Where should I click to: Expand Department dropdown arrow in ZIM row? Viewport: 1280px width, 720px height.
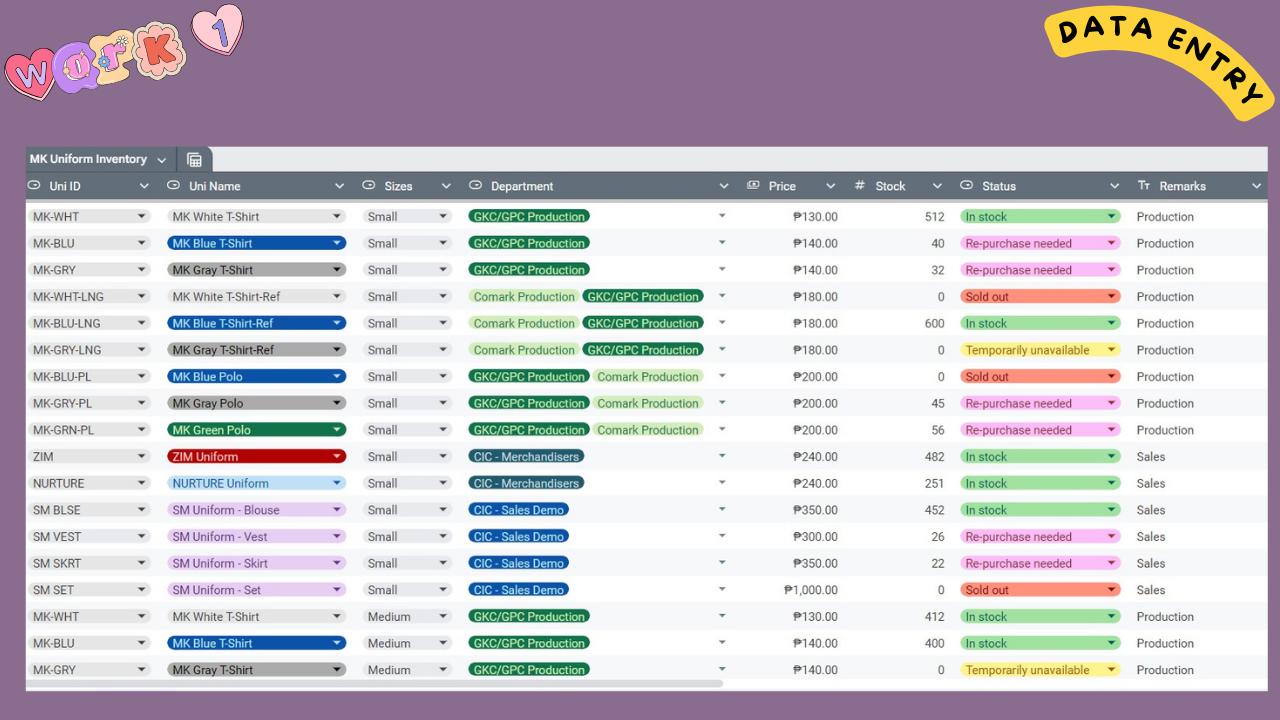coord(722,456)
